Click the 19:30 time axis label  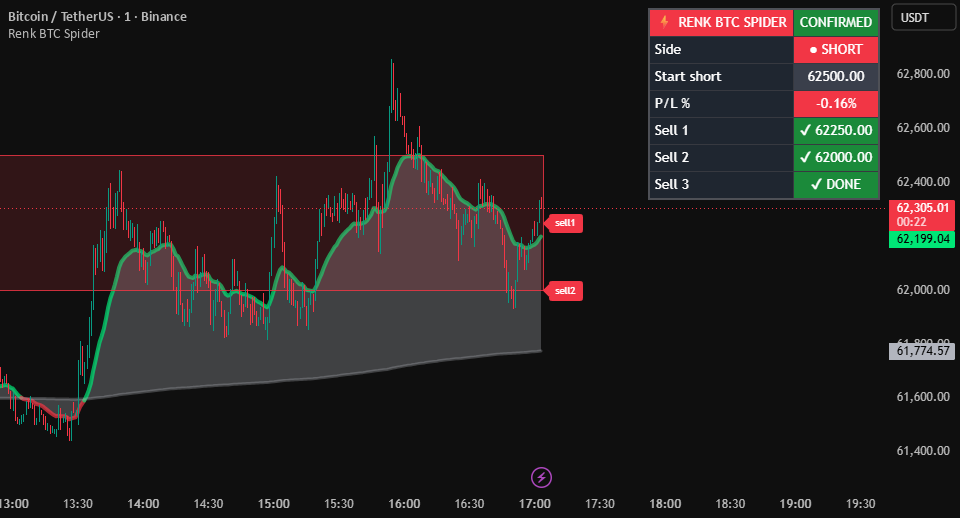point(860,504)
